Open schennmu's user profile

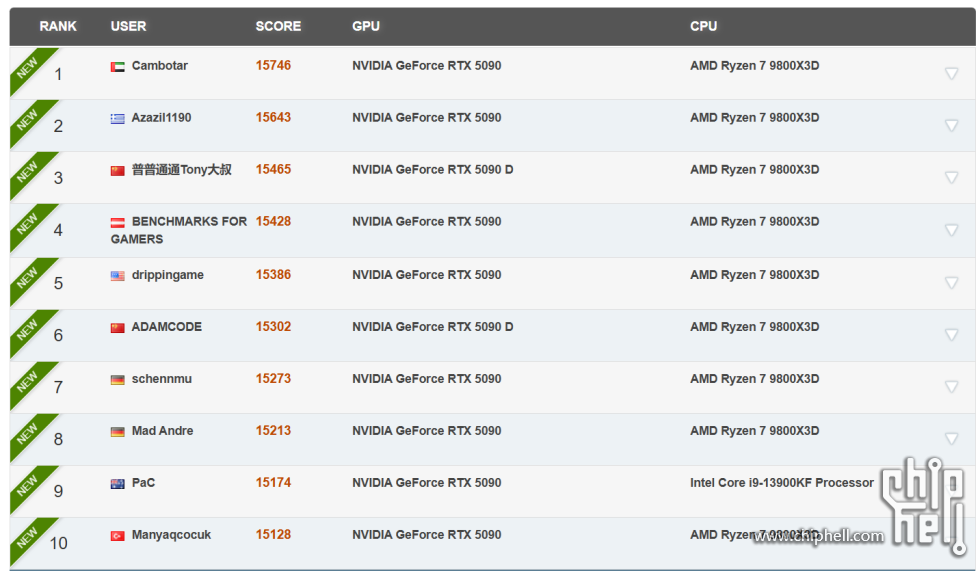click(161, 379)
